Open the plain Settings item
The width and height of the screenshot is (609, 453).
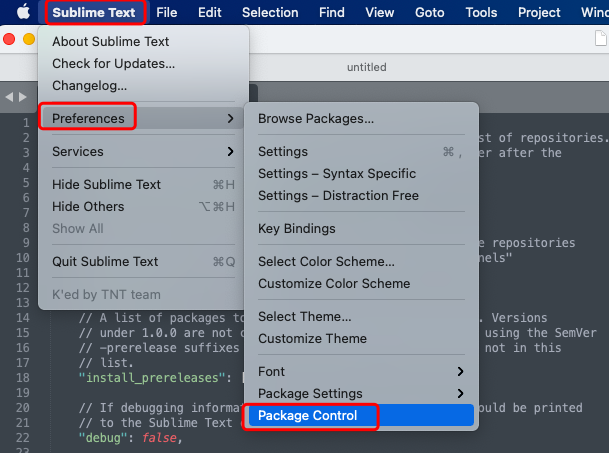361,151
